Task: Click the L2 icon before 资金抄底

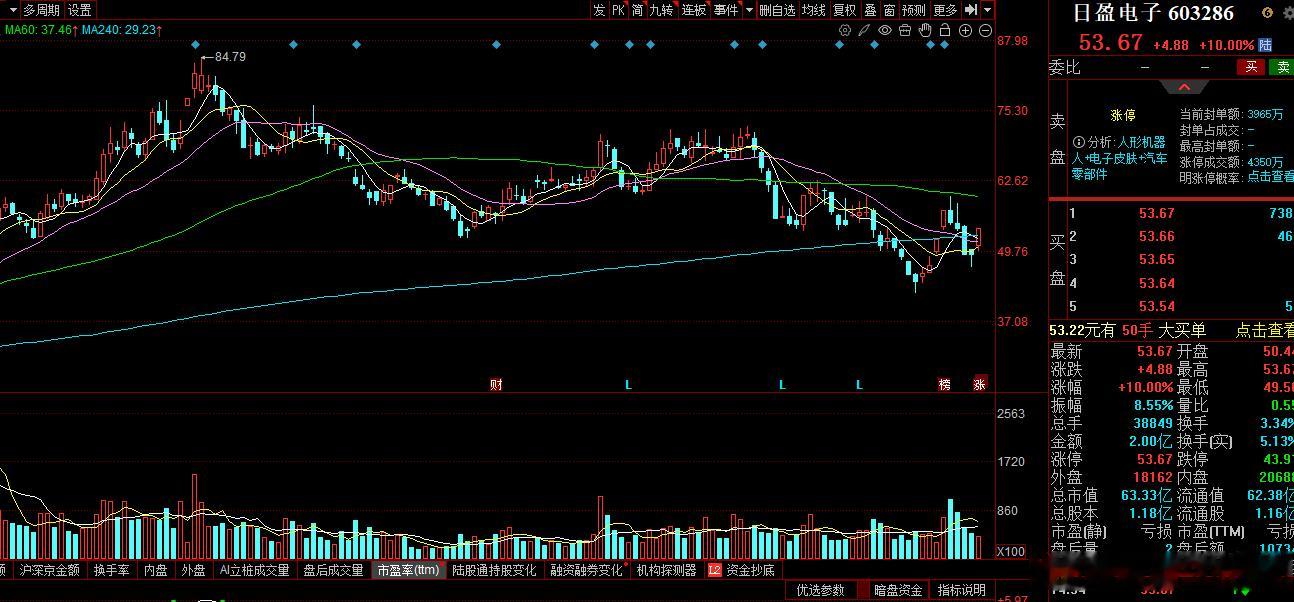Action: click(x=715, y=570)
